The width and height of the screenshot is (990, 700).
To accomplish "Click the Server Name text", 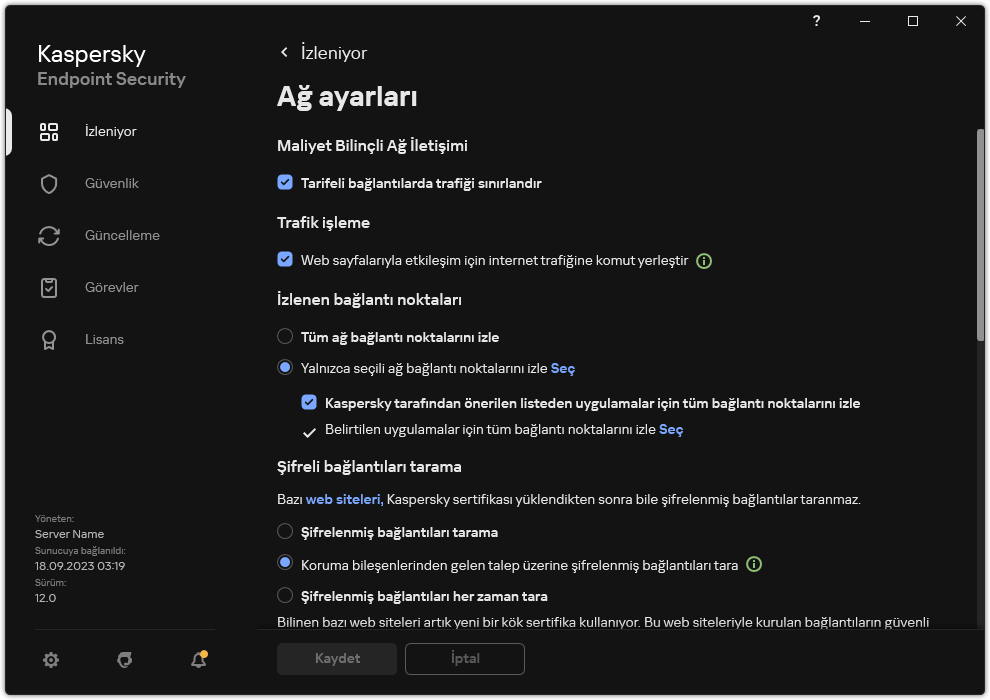I will click(x=69, y=534).
